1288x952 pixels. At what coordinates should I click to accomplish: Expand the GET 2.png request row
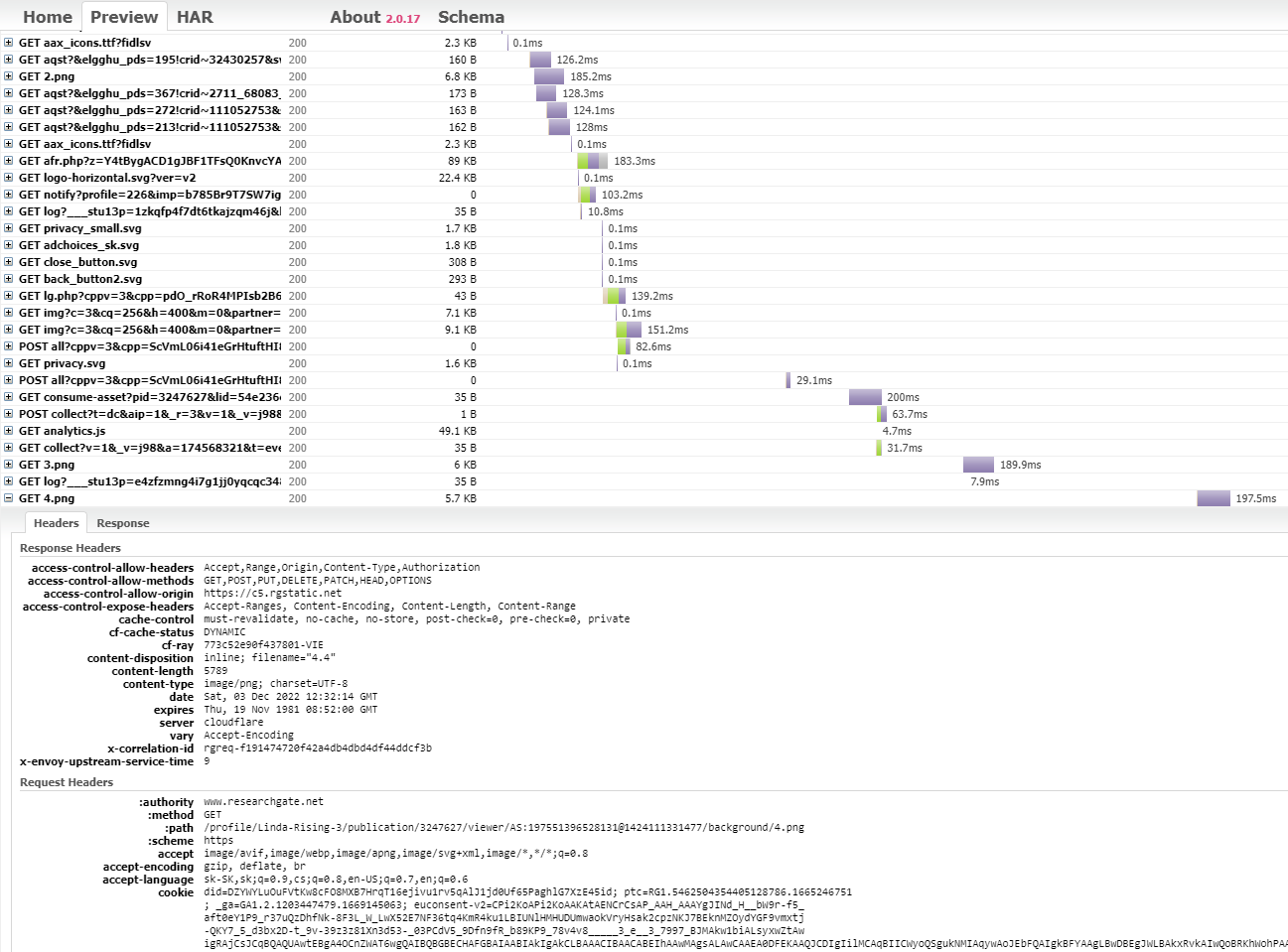tap(9, 76)
